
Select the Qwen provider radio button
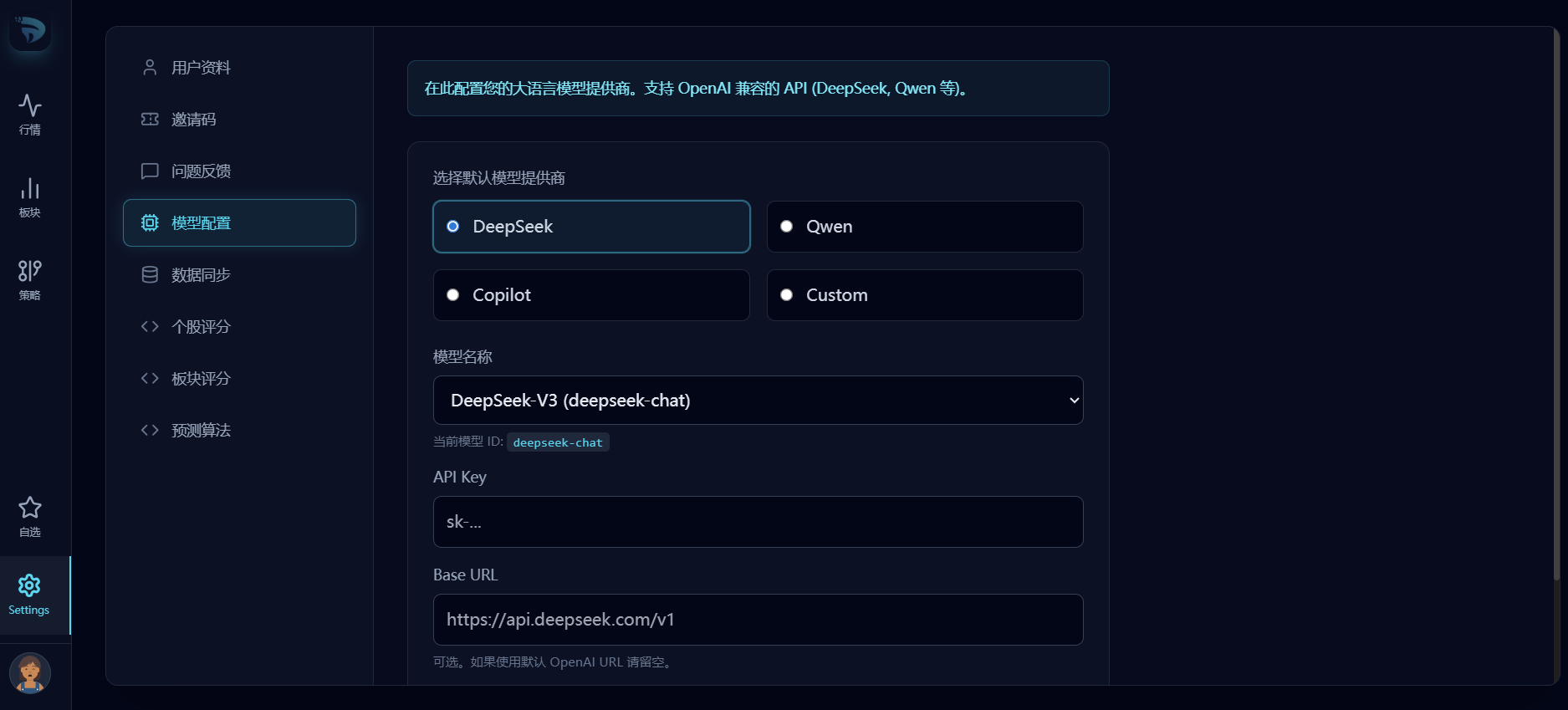786,227
